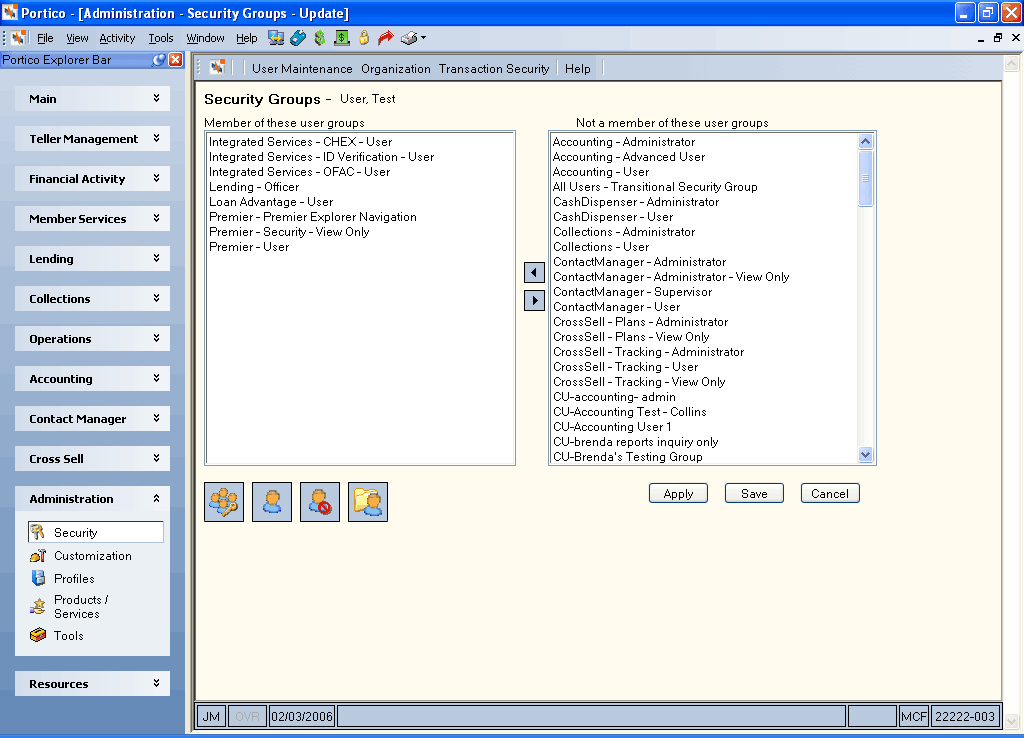Close the Portico Explorer Bar

click(x=176, y=60)
